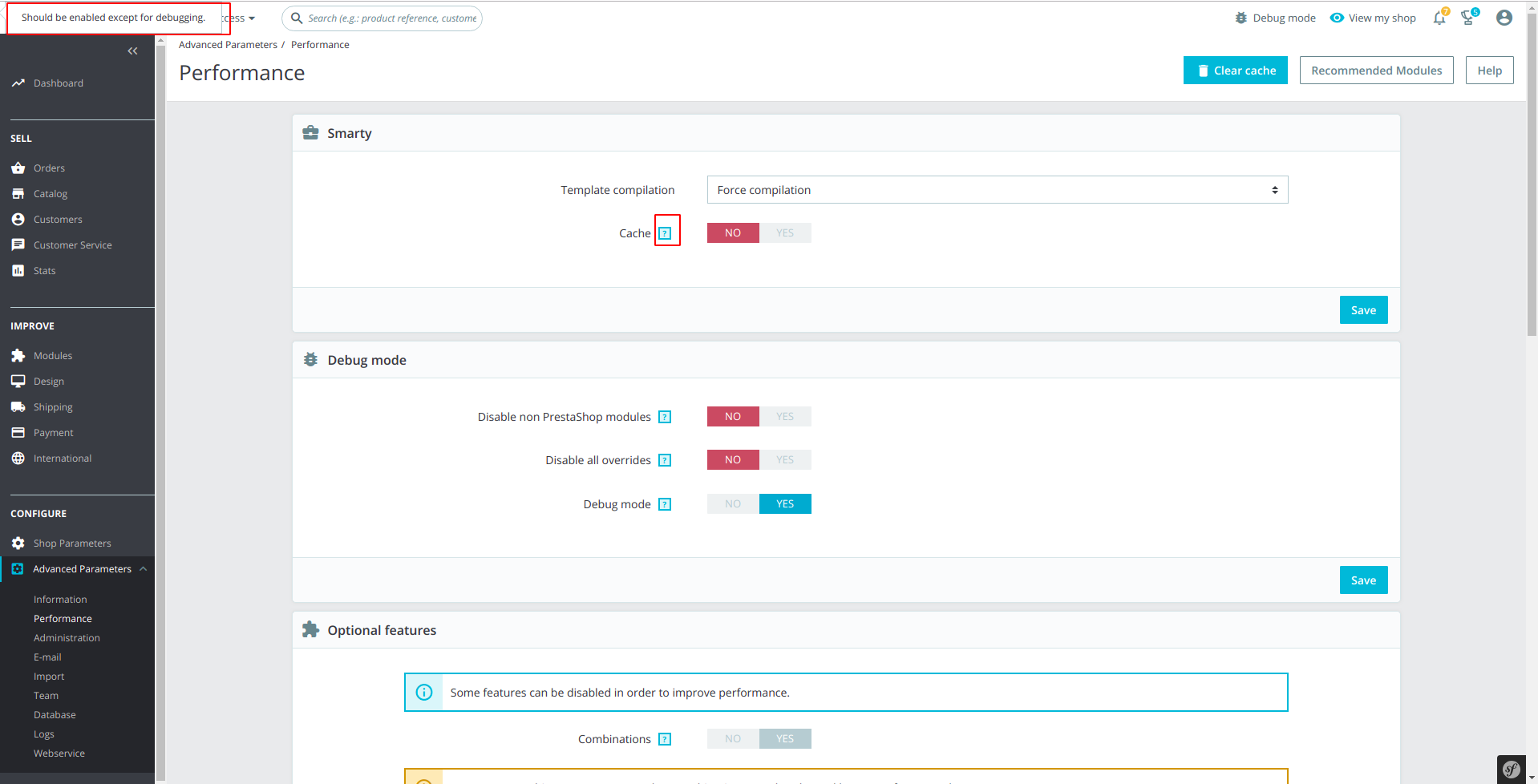Screen dimensions: 1538x784
Task: Set Disable all overrides to NO
Action: pyautogui.click(x=733, y=460)
